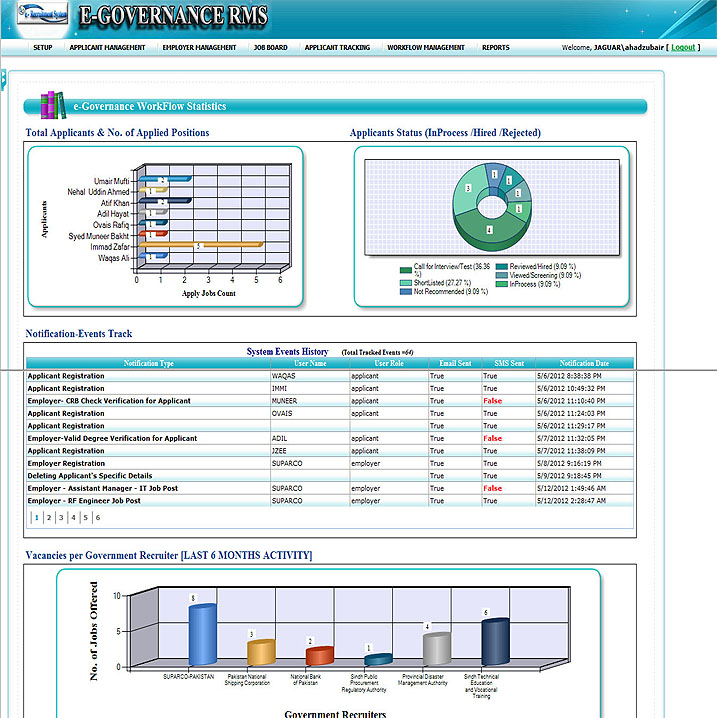Viewport: 717px width, 718px height.
Task: Click Sindh Public Procurement Regulatory Authority cylinder
Action: point(378,659)
